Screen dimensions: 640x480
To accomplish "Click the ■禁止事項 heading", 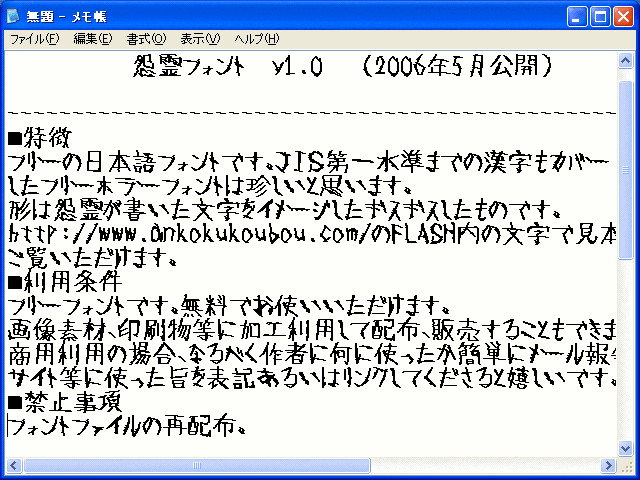I will coord(65,402).
